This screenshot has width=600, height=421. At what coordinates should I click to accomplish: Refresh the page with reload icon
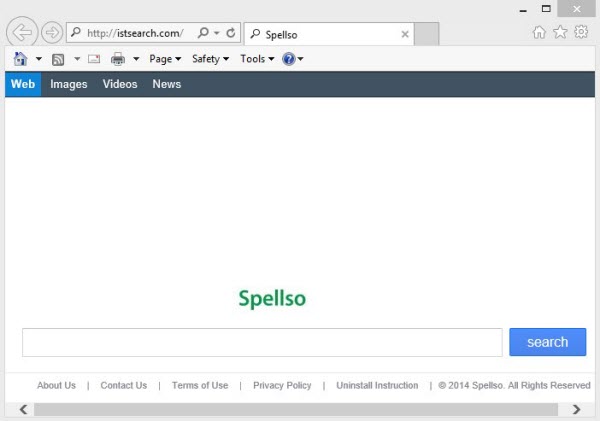pos(231,33)
